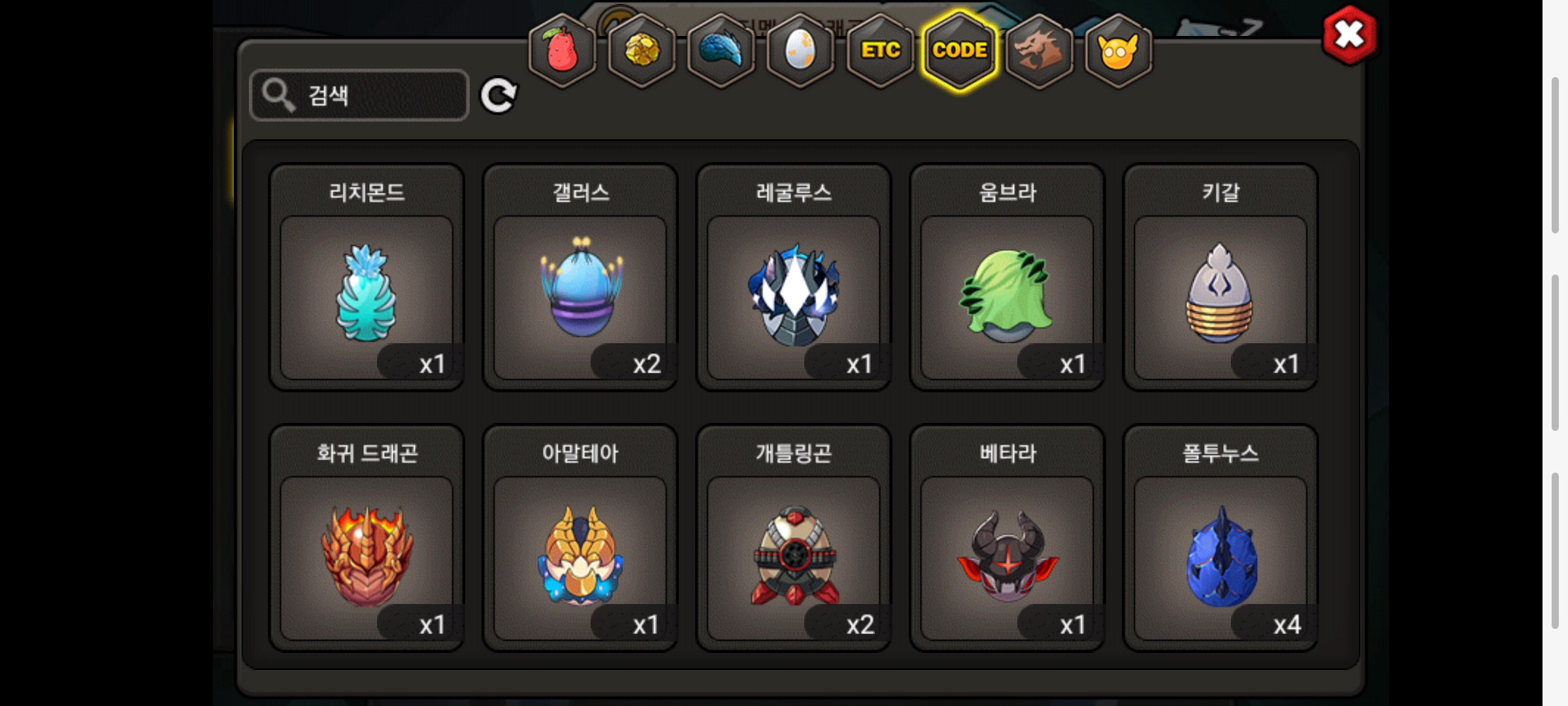Switch to the ETC tab
The image size is (1568, 706).
coord(880,50)
